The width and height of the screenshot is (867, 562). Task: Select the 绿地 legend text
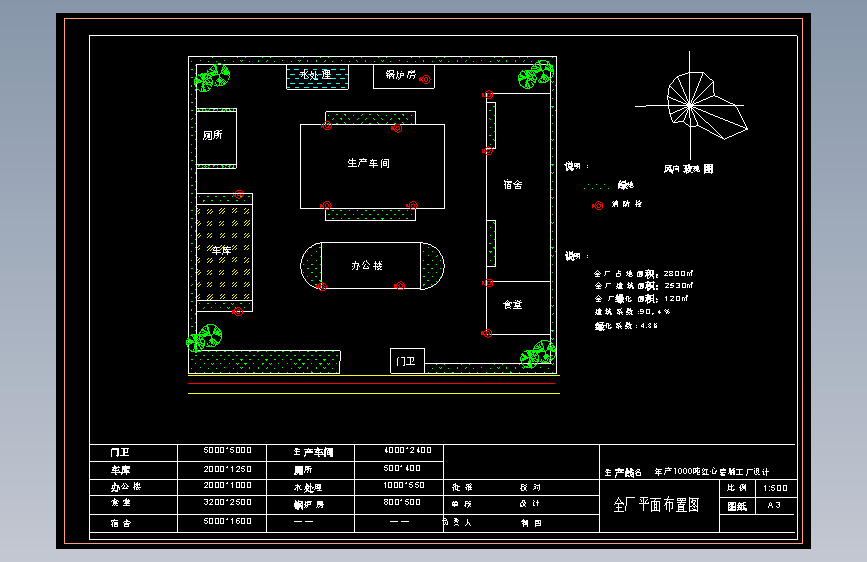[625, 185]
